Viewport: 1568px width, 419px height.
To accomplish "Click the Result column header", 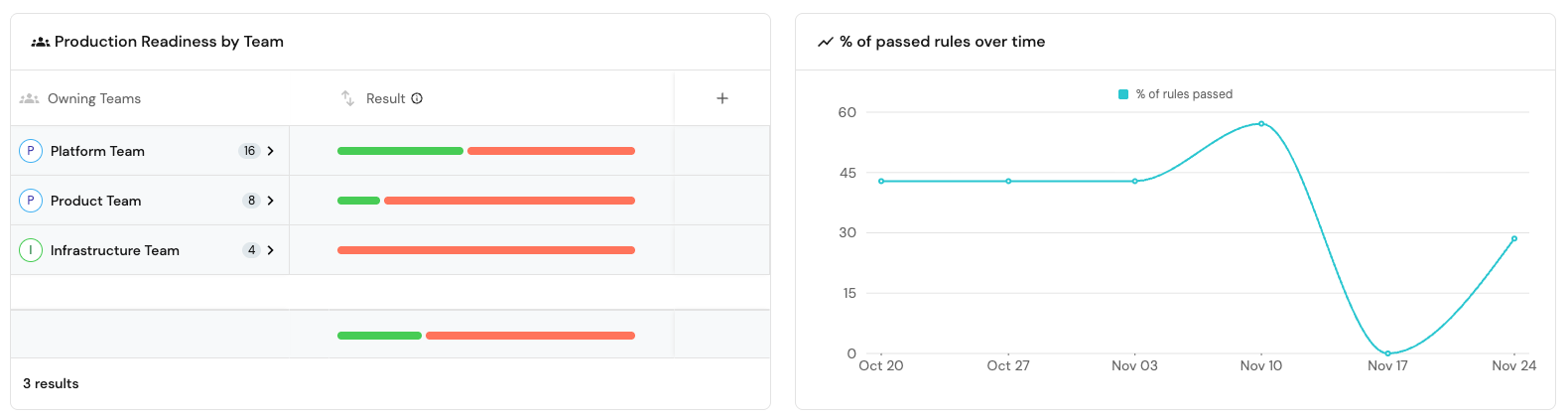I will click(385, 98).
